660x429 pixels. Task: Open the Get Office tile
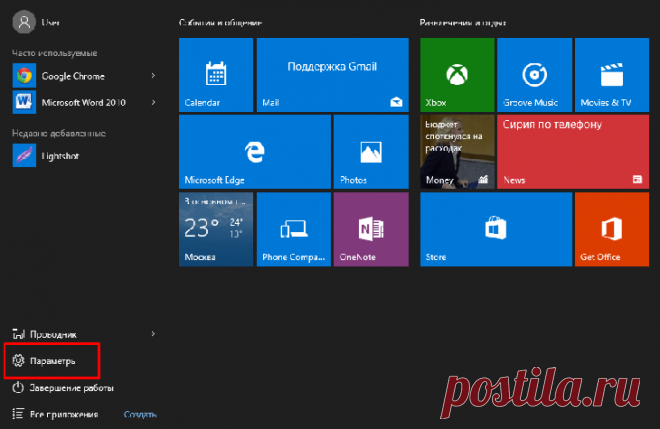(612, 229)
